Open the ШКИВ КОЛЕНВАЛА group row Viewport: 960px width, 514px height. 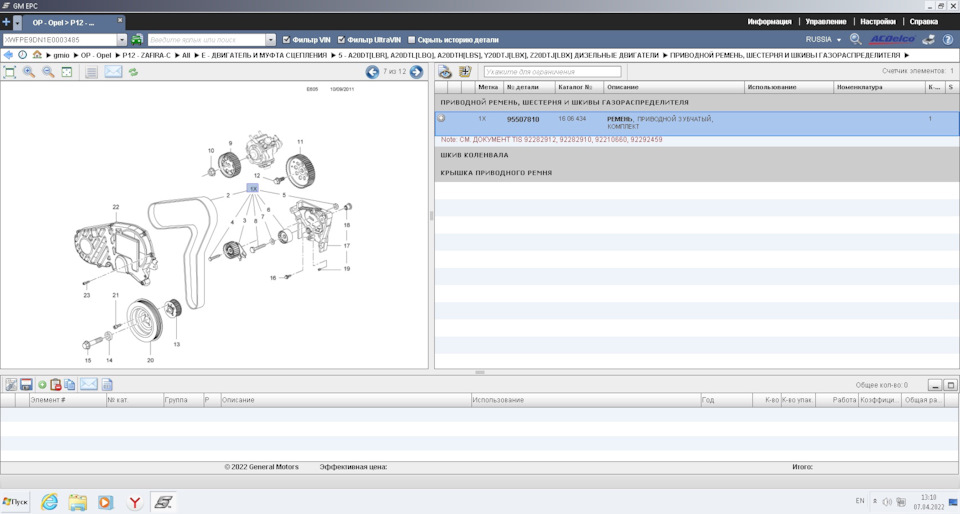(474, 155)
